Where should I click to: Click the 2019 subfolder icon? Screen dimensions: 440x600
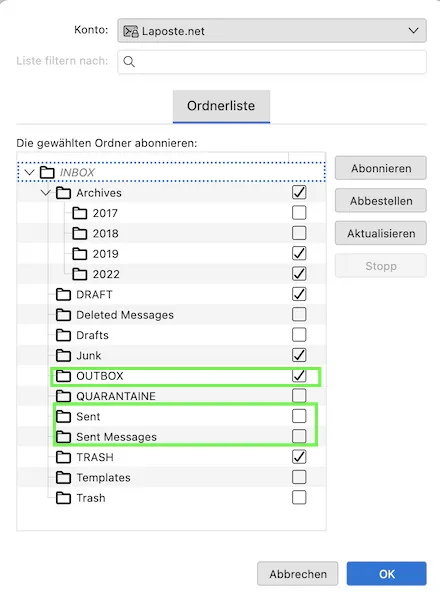click(x=80, y=253)
